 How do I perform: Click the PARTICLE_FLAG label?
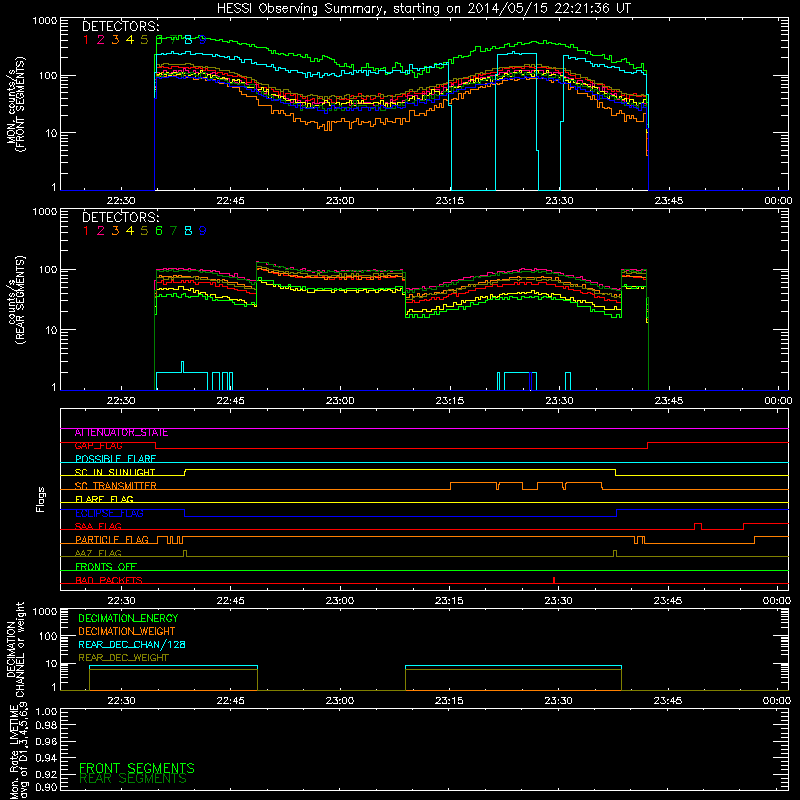pyautogui.click(x=112, y=540)
